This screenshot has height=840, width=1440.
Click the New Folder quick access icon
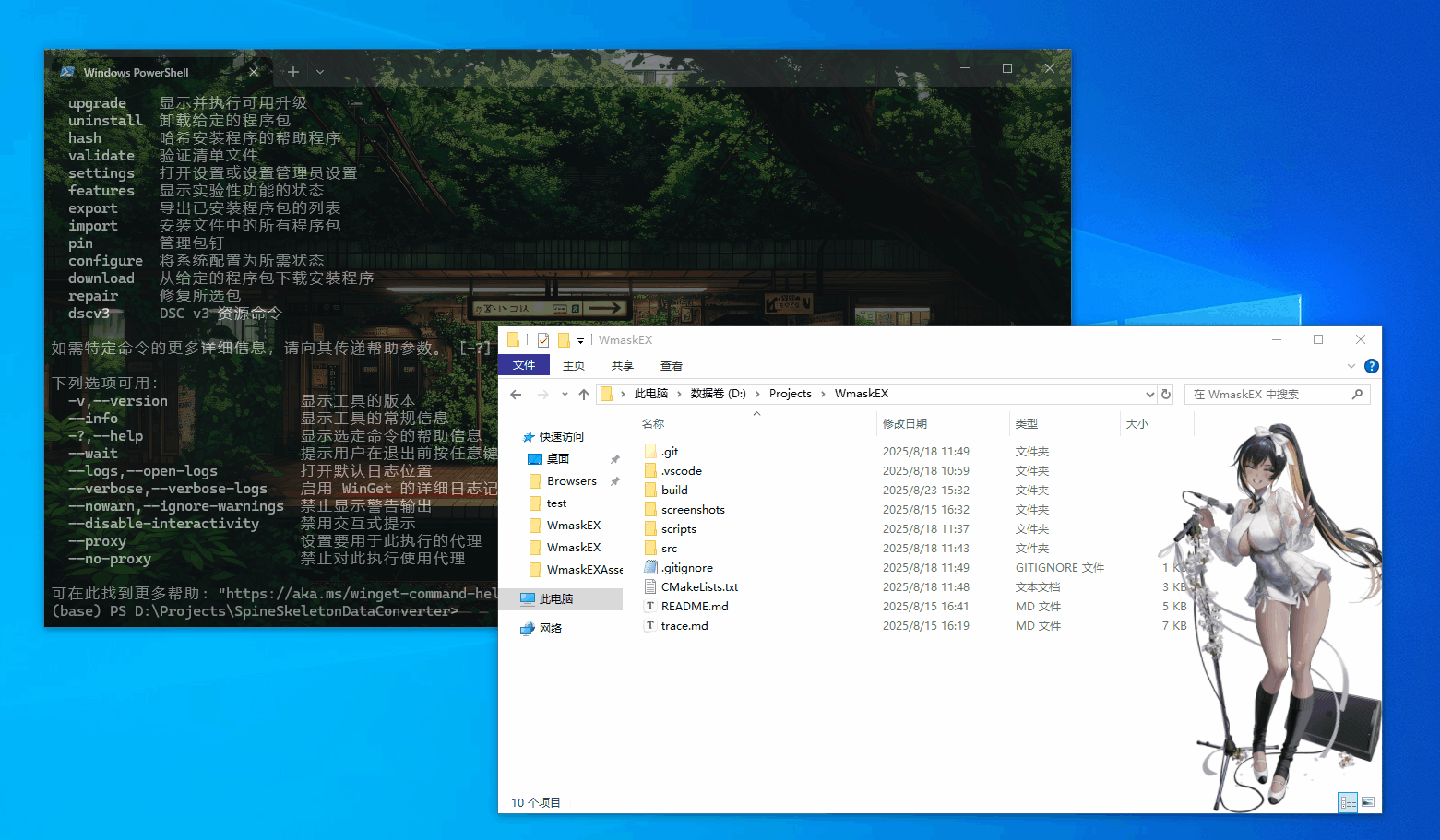[564, 340]
